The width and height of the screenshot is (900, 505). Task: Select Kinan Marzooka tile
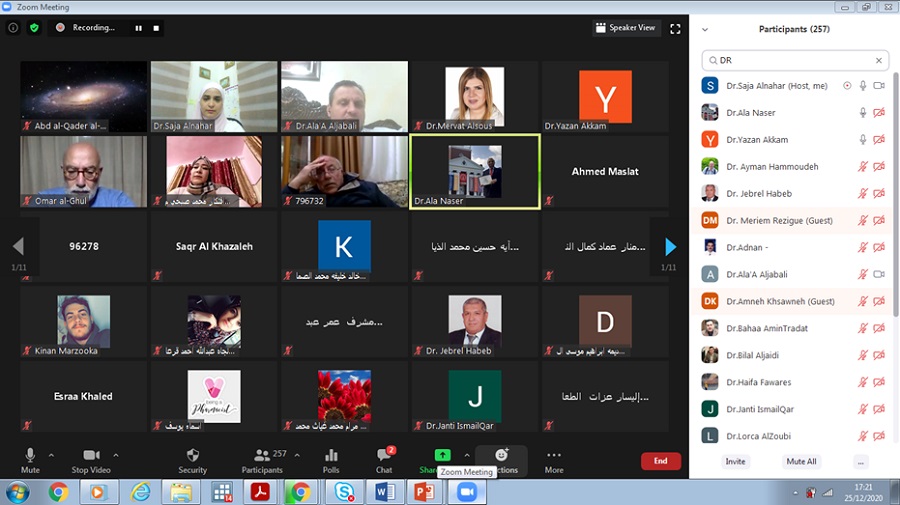84,321
